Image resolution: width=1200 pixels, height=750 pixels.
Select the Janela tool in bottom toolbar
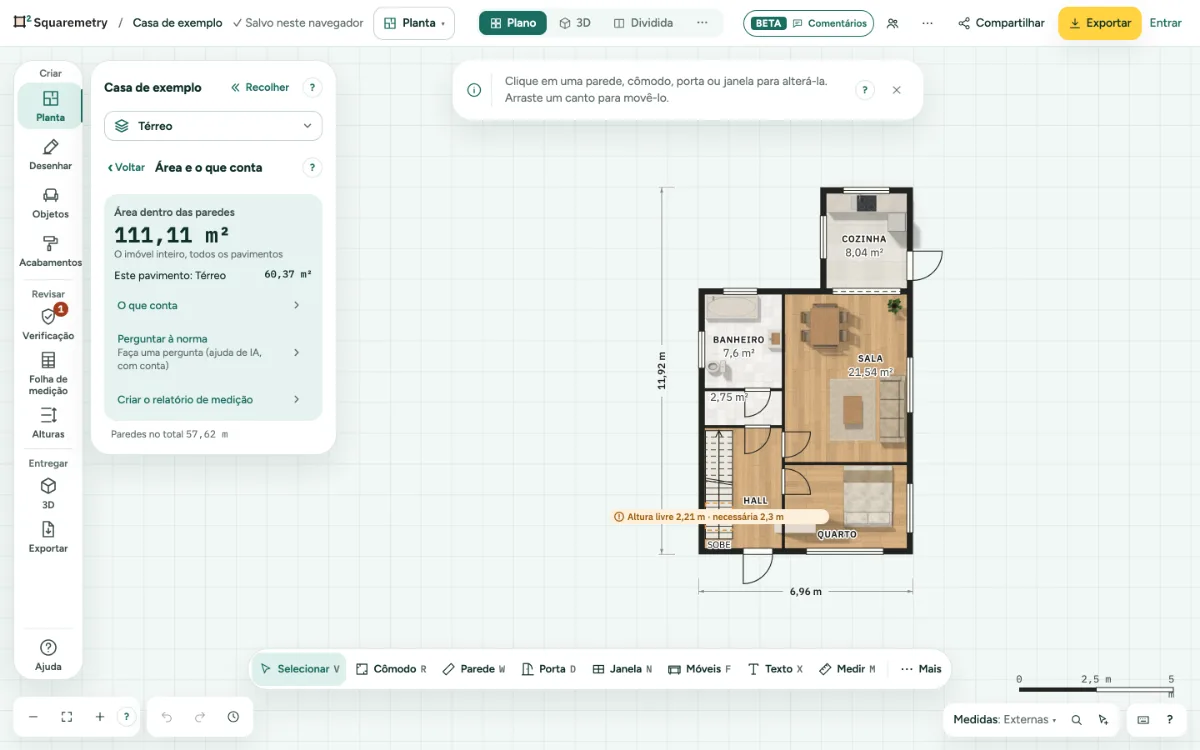click(622, 669)
